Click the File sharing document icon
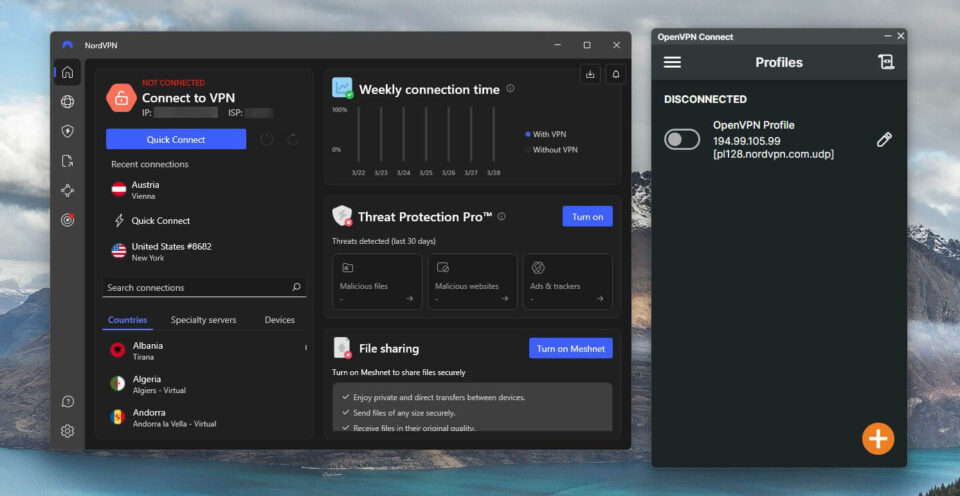Screen dimensions: 960x496 click(342, 348)
